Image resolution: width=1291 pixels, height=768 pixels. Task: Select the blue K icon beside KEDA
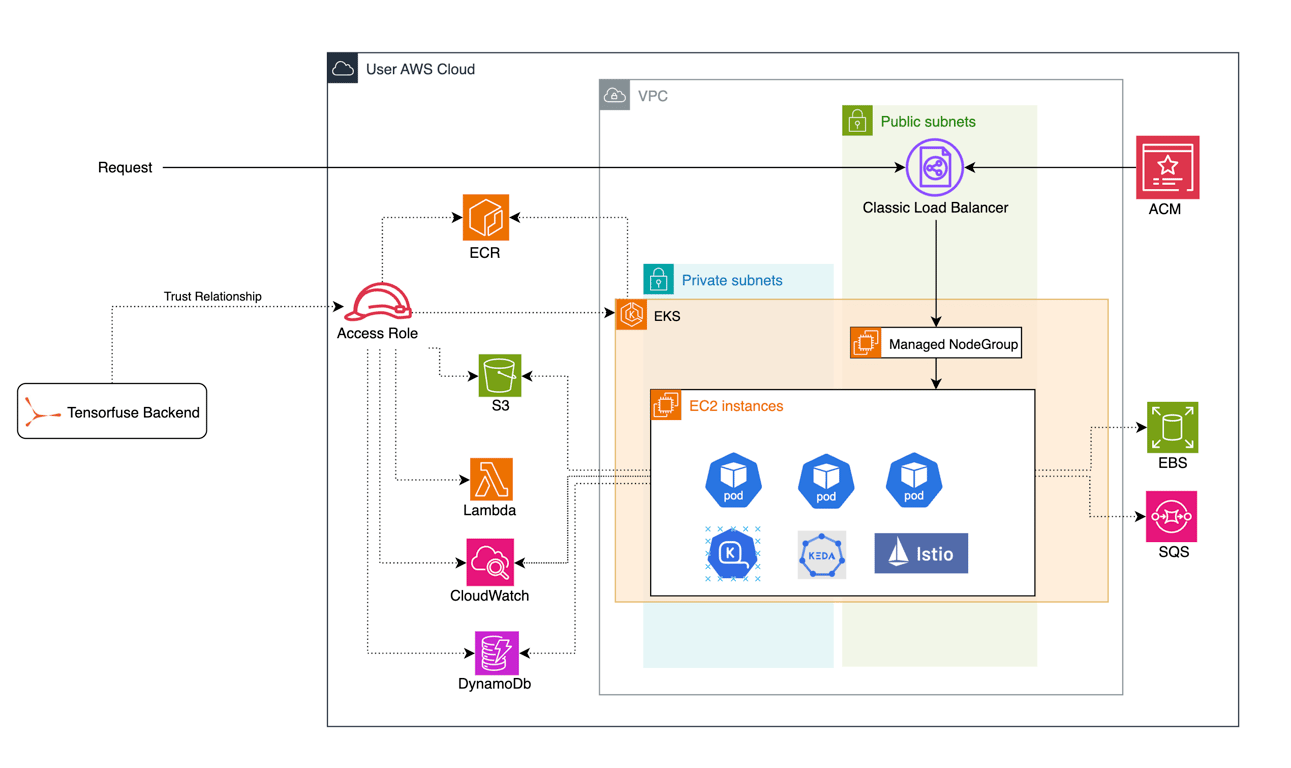point(733,553)
